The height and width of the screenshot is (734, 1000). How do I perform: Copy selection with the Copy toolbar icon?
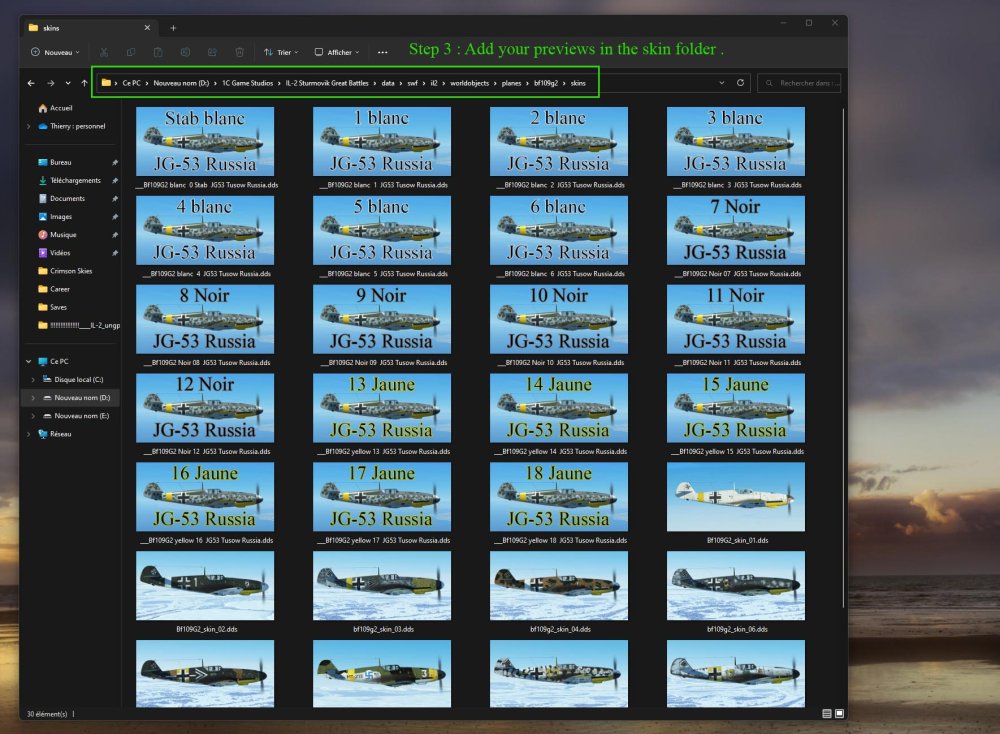coord(131,52)
